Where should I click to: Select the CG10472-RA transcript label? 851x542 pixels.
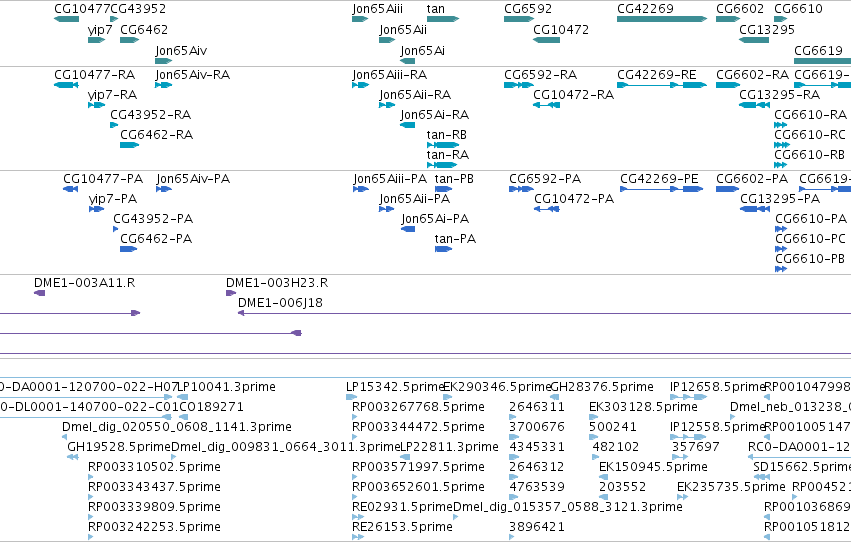coord(574,95)
